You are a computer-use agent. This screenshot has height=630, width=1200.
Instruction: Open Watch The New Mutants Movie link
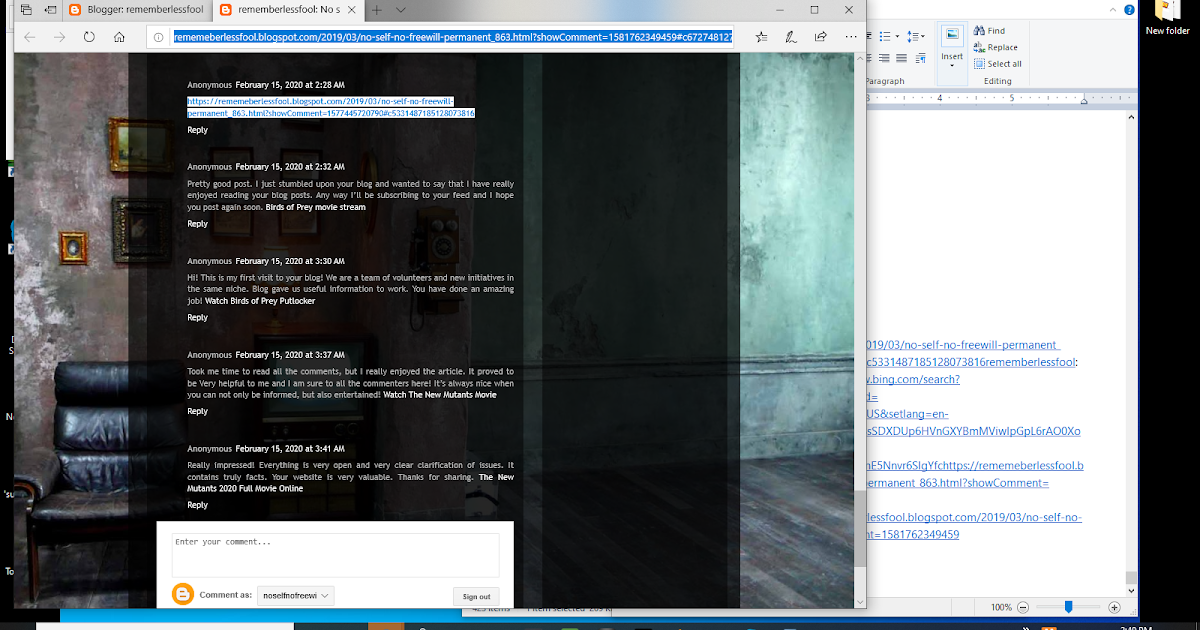coord(439,394)
